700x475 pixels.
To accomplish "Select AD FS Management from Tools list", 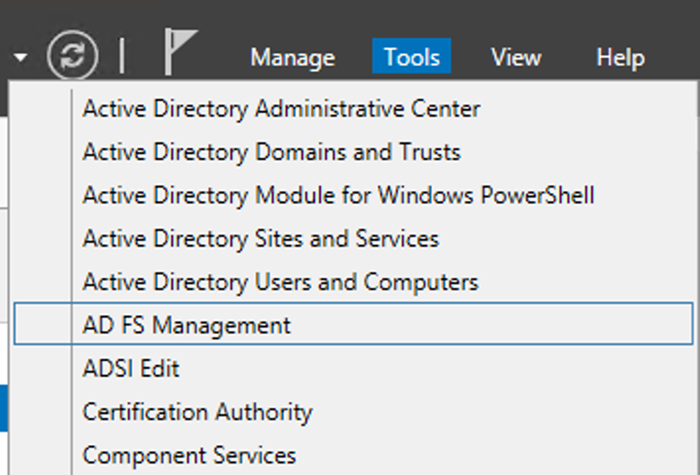I will pos(187,325).
